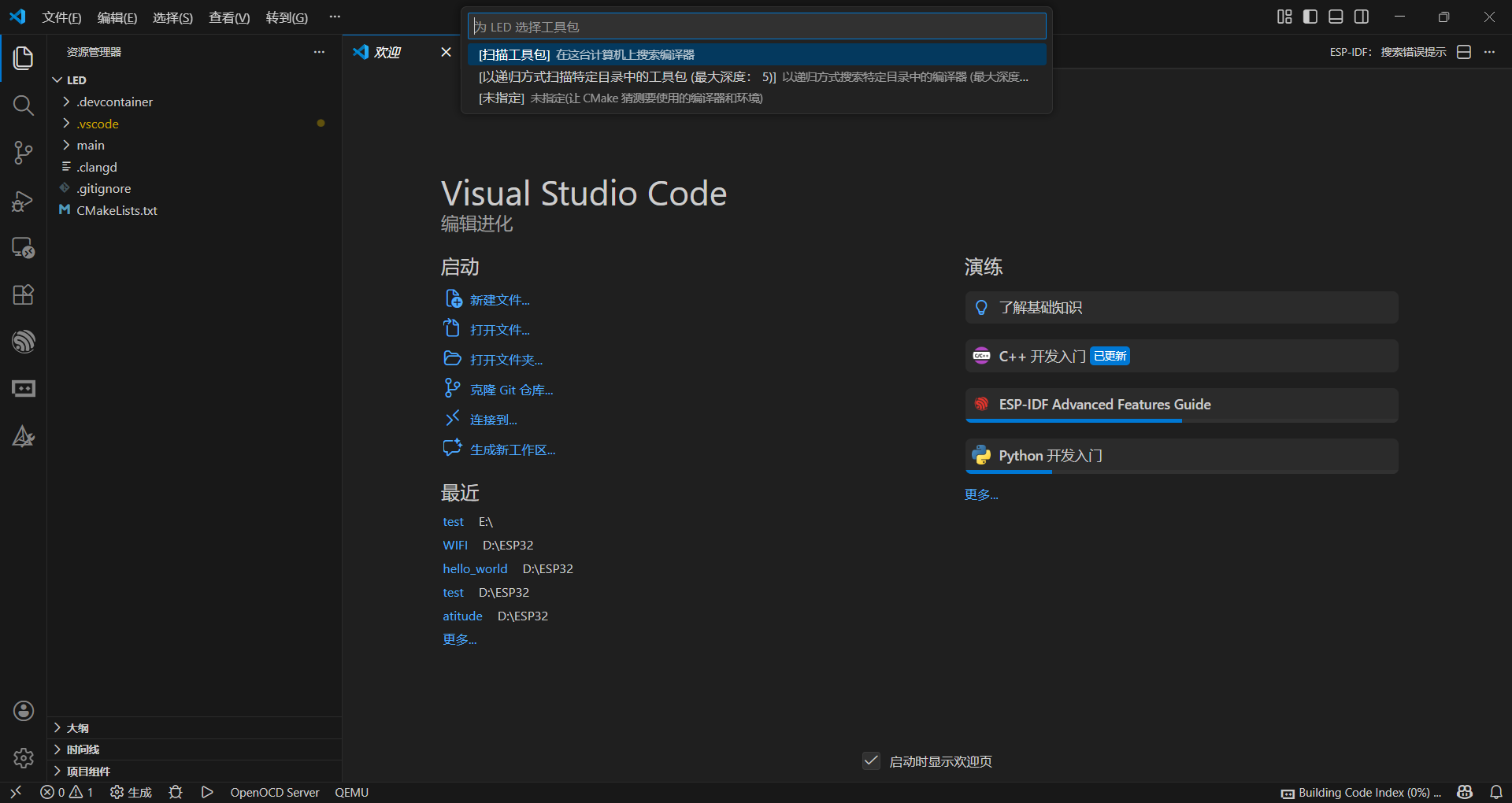Click the split editor layout icon
Image resolution: width=1512 pixels, height=803 pixels.
click(1464, 52)
